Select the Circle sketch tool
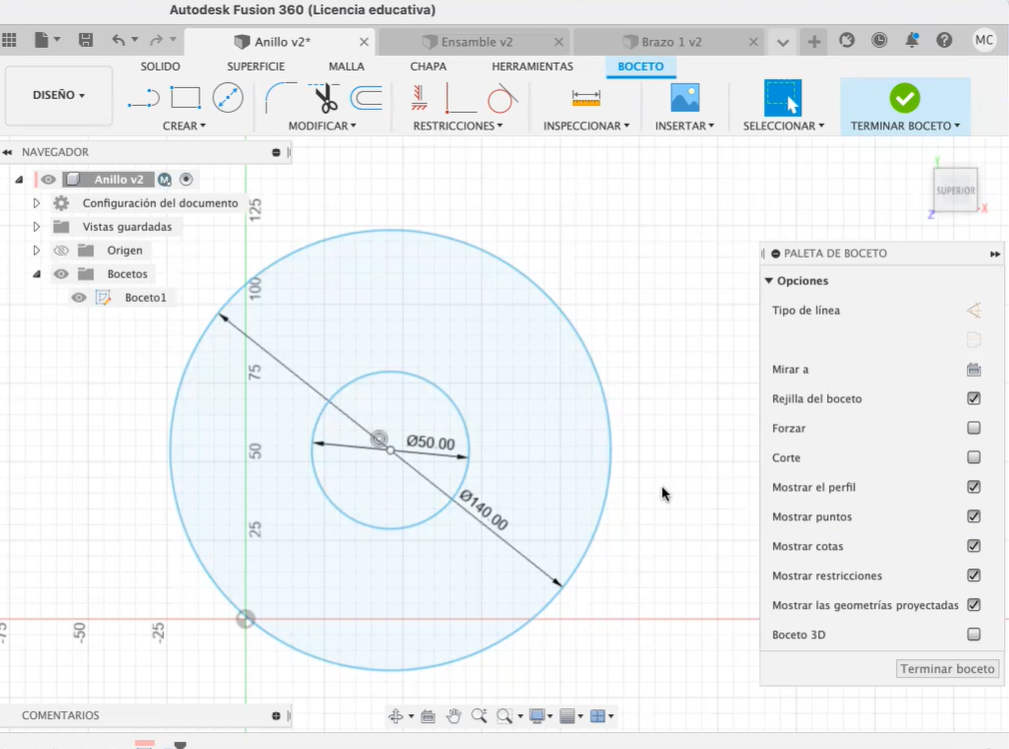This screenshot has height=749, width=1009. pyautogui.click(x=228, y=98)
